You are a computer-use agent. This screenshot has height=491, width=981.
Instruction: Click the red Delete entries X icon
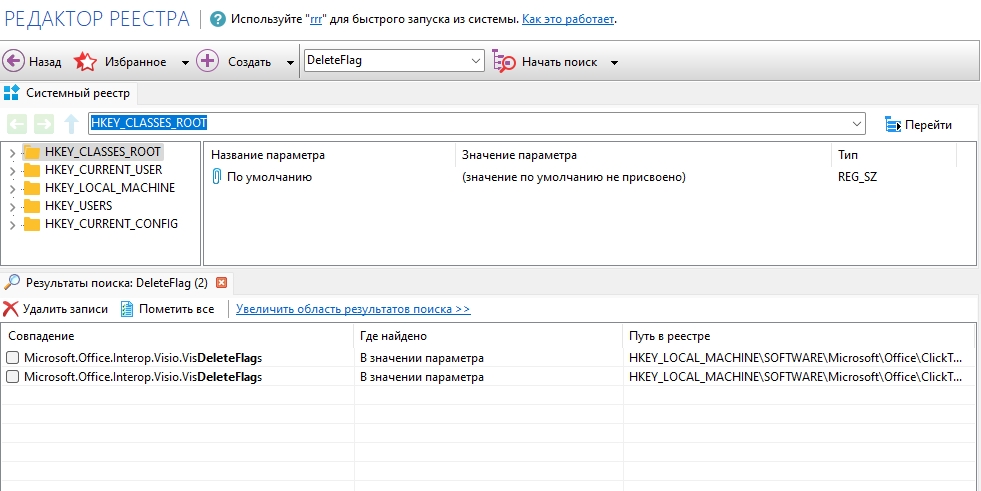click(x=11, y=309)
